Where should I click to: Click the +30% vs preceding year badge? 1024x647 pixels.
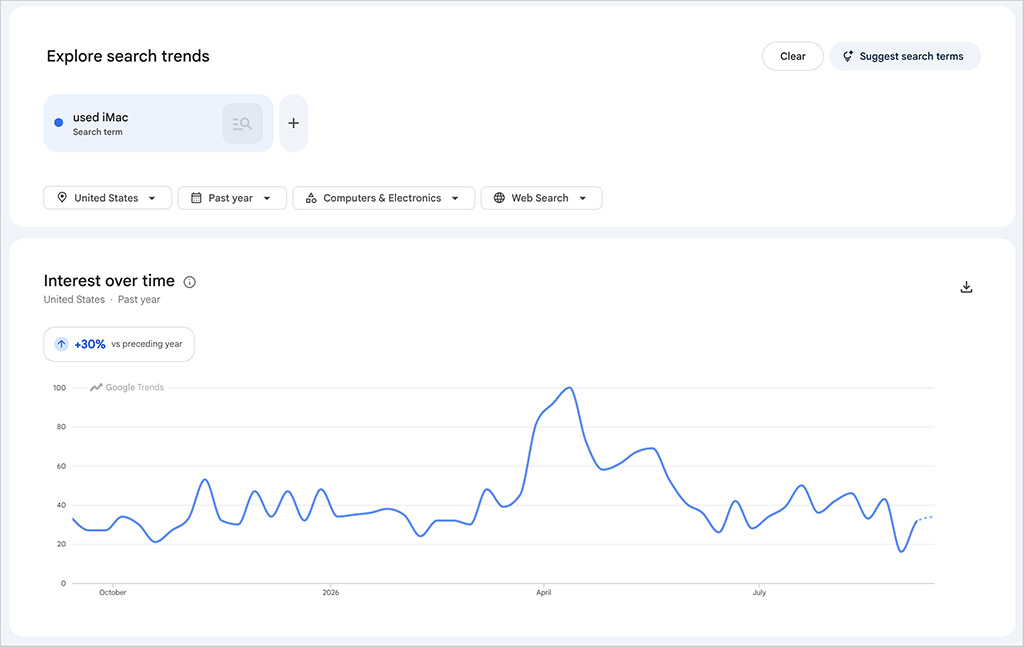119,344
